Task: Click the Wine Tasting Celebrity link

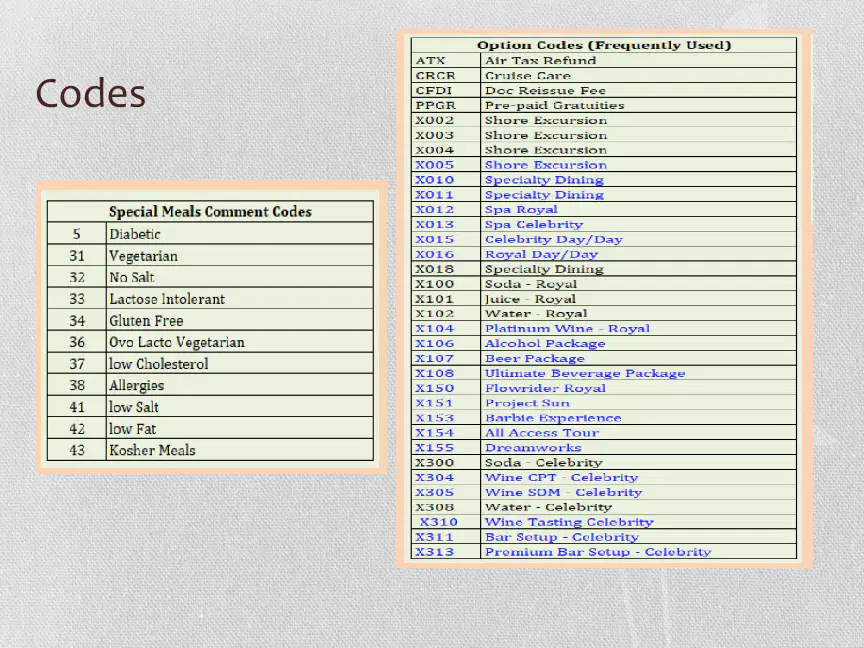Action: [569, 522]
